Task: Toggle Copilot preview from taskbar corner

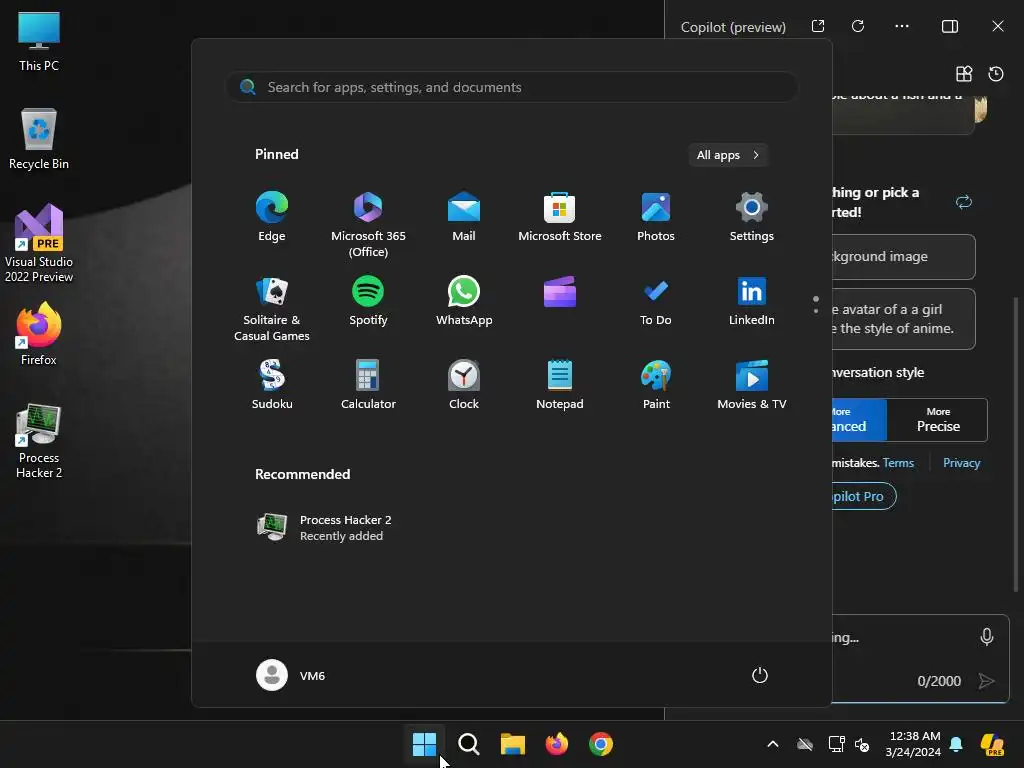Action: 992,744
